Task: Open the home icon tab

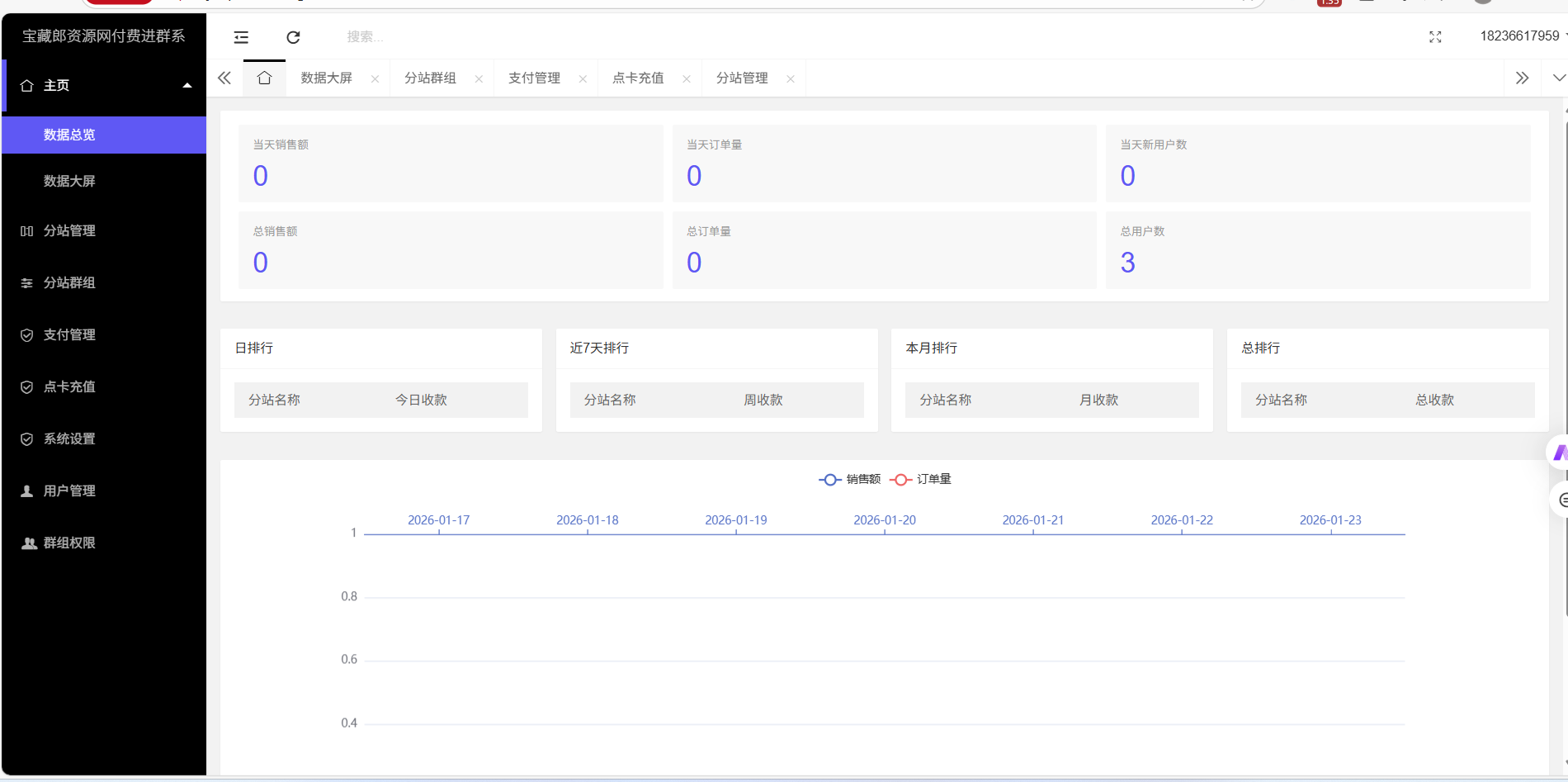Action: coord(264,78)
